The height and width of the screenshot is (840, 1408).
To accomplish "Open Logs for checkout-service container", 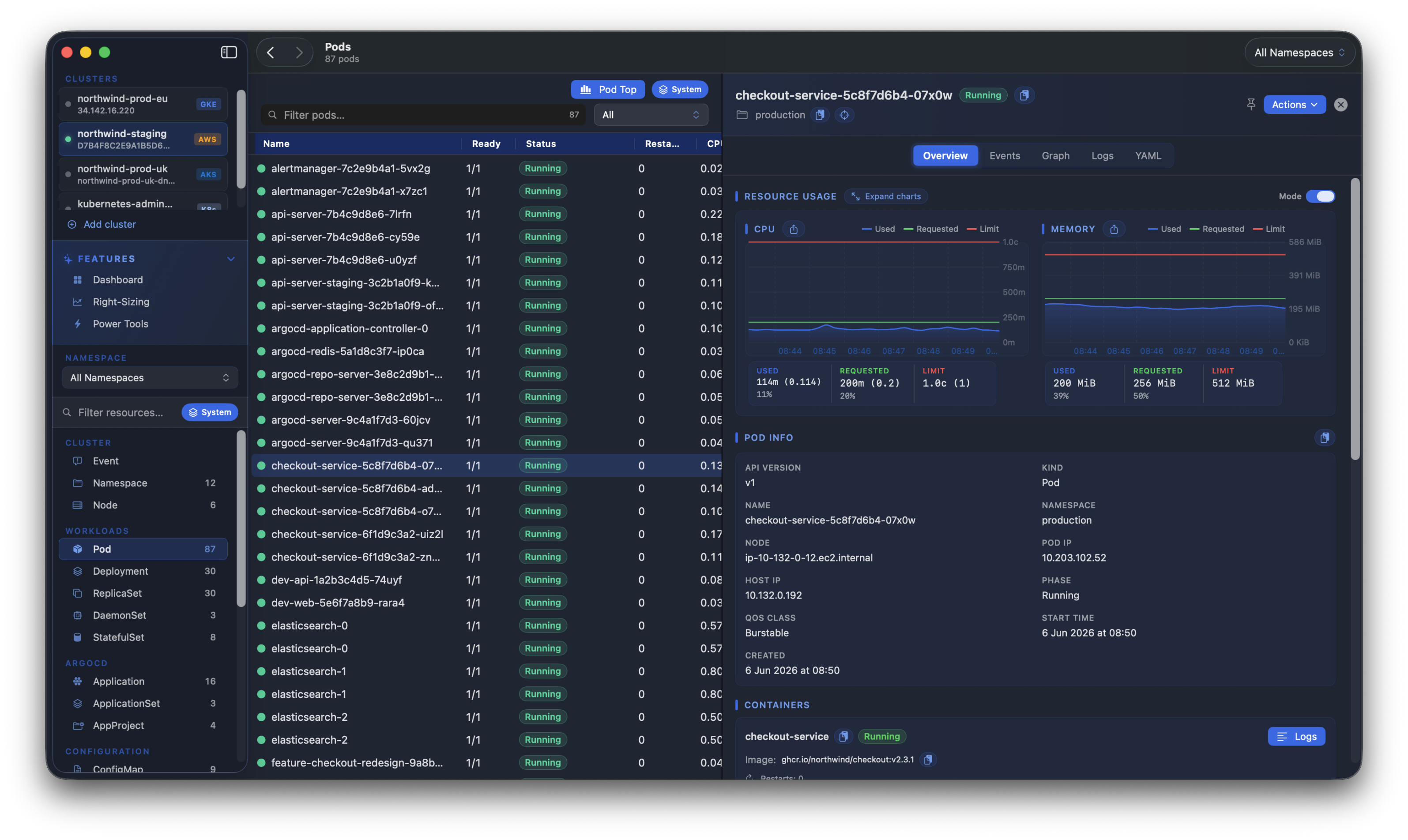I will 1296,736.
